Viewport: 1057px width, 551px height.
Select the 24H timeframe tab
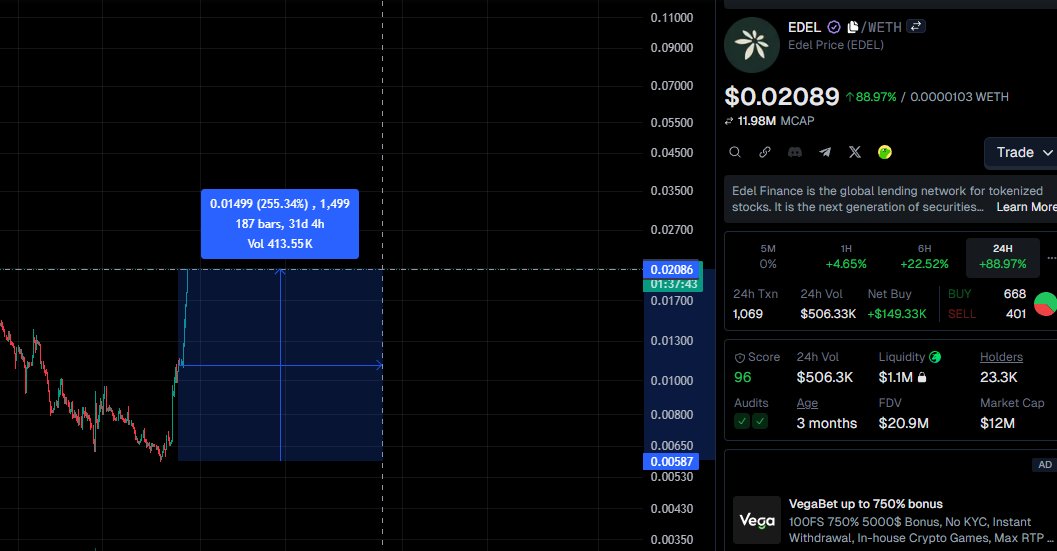point(1002,256)
